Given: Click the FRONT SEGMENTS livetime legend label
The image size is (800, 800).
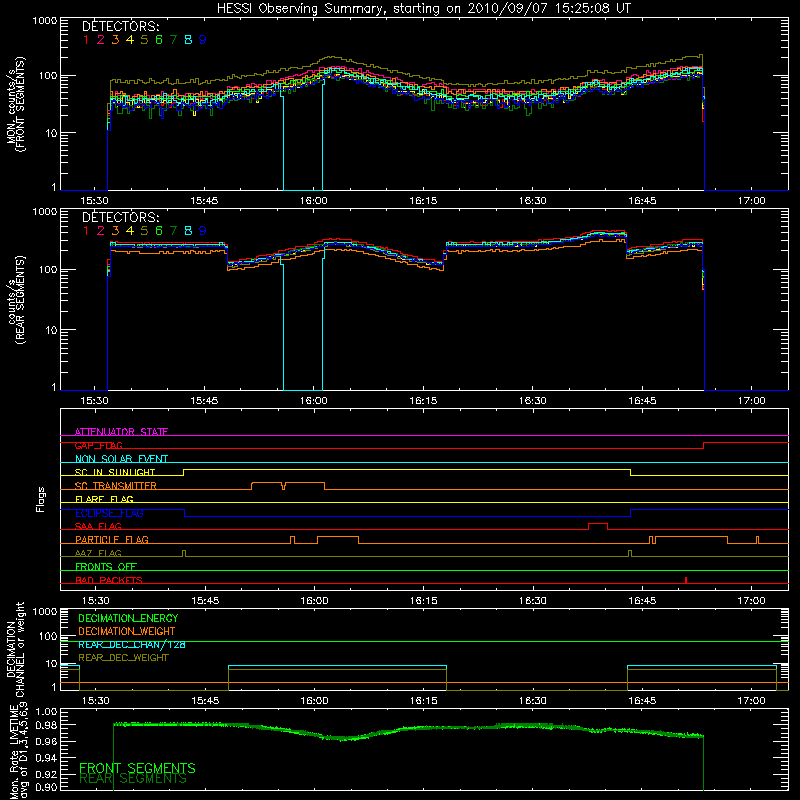Looking at the screenshot, I should point(137,768).
